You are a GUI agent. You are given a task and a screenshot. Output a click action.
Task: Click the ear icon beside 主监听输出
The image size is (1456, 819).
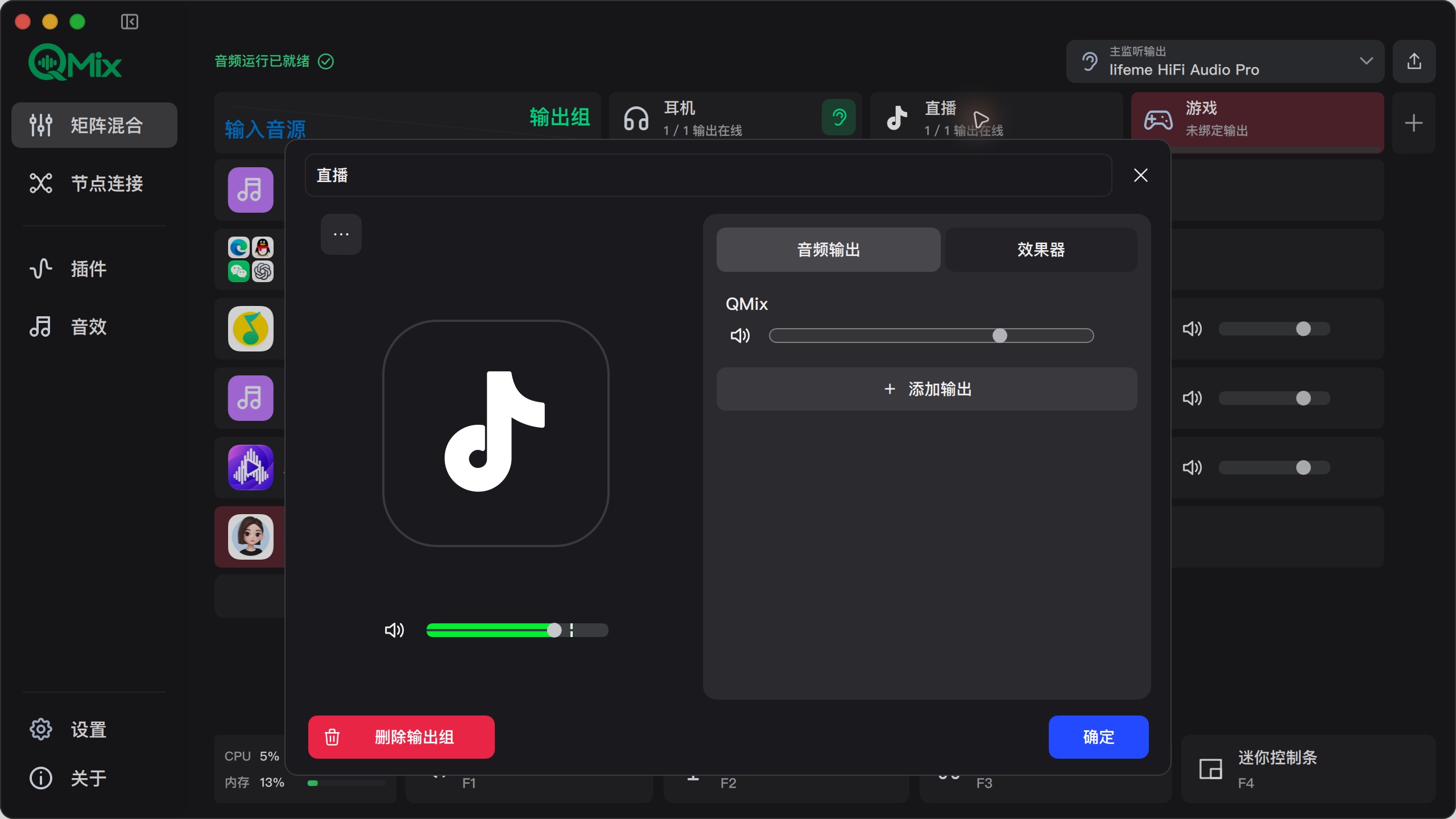tap(1089, 61)
